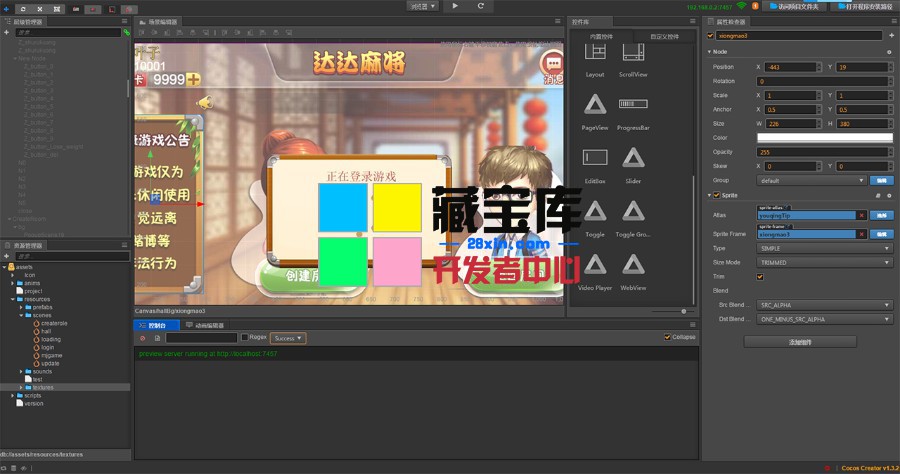Click the Toggle Group control icon
The image size is (900, 474).
[x=633, y=211]
